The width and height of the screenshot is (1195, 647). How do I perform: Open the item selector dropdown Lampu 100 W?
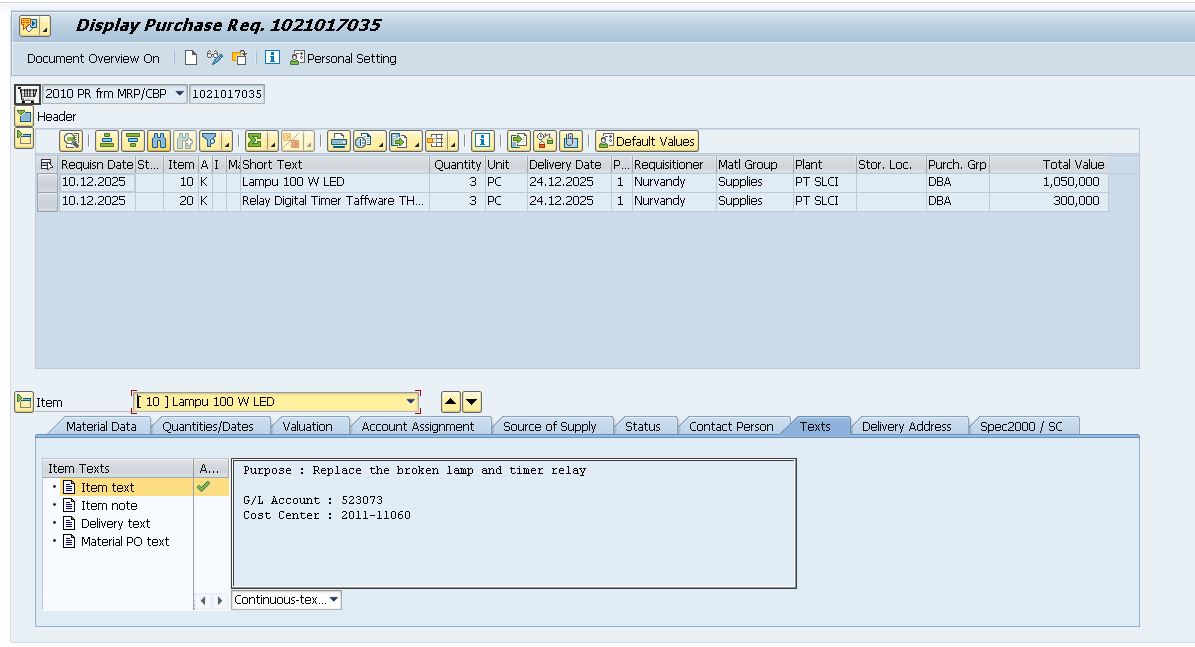tap(410, 402)
